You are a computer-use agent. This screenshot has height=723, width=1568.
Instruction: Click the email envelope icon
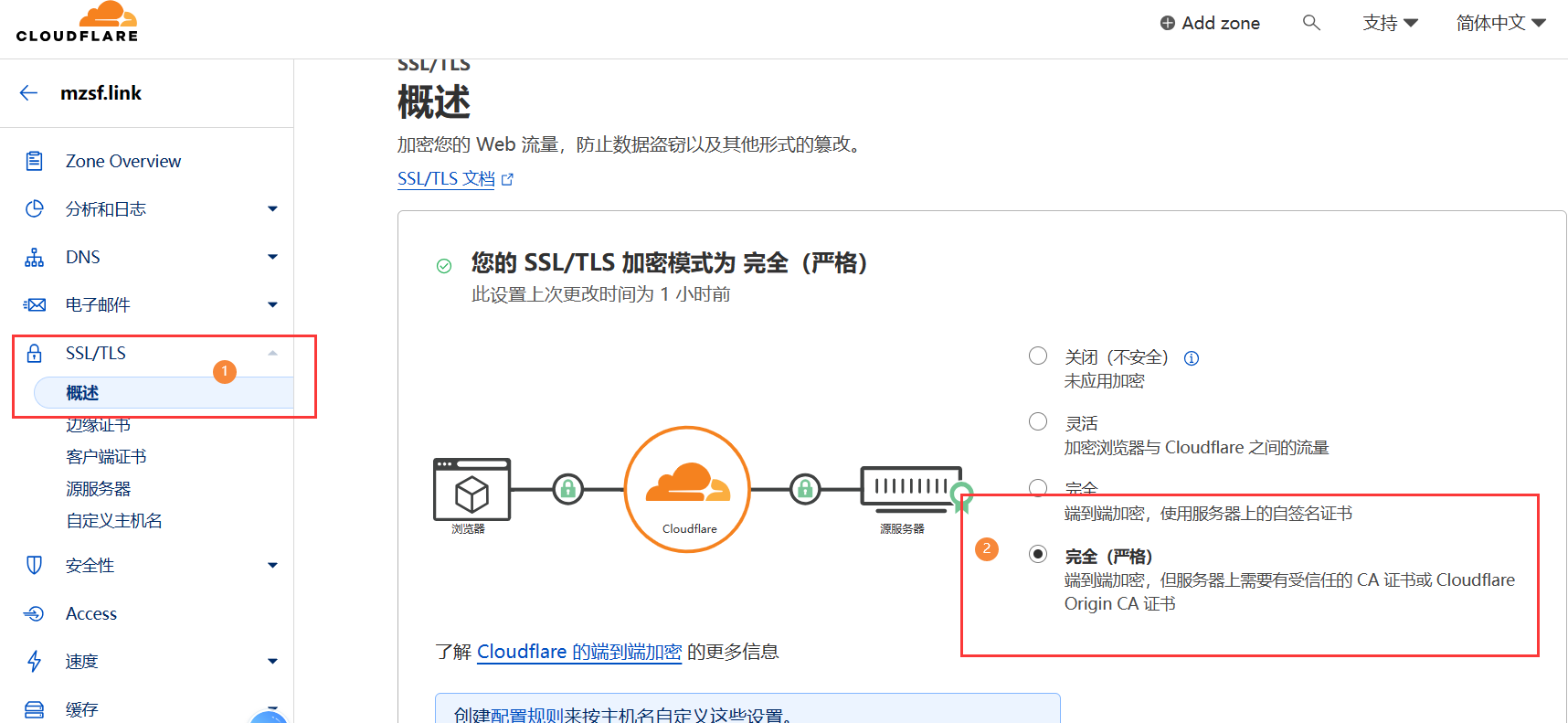click(x=35, y=304)
